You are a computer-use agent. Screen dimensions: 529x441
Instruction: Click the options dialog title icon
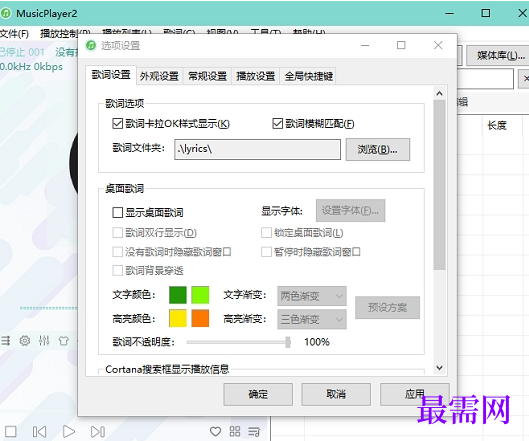tap(91, 45)
